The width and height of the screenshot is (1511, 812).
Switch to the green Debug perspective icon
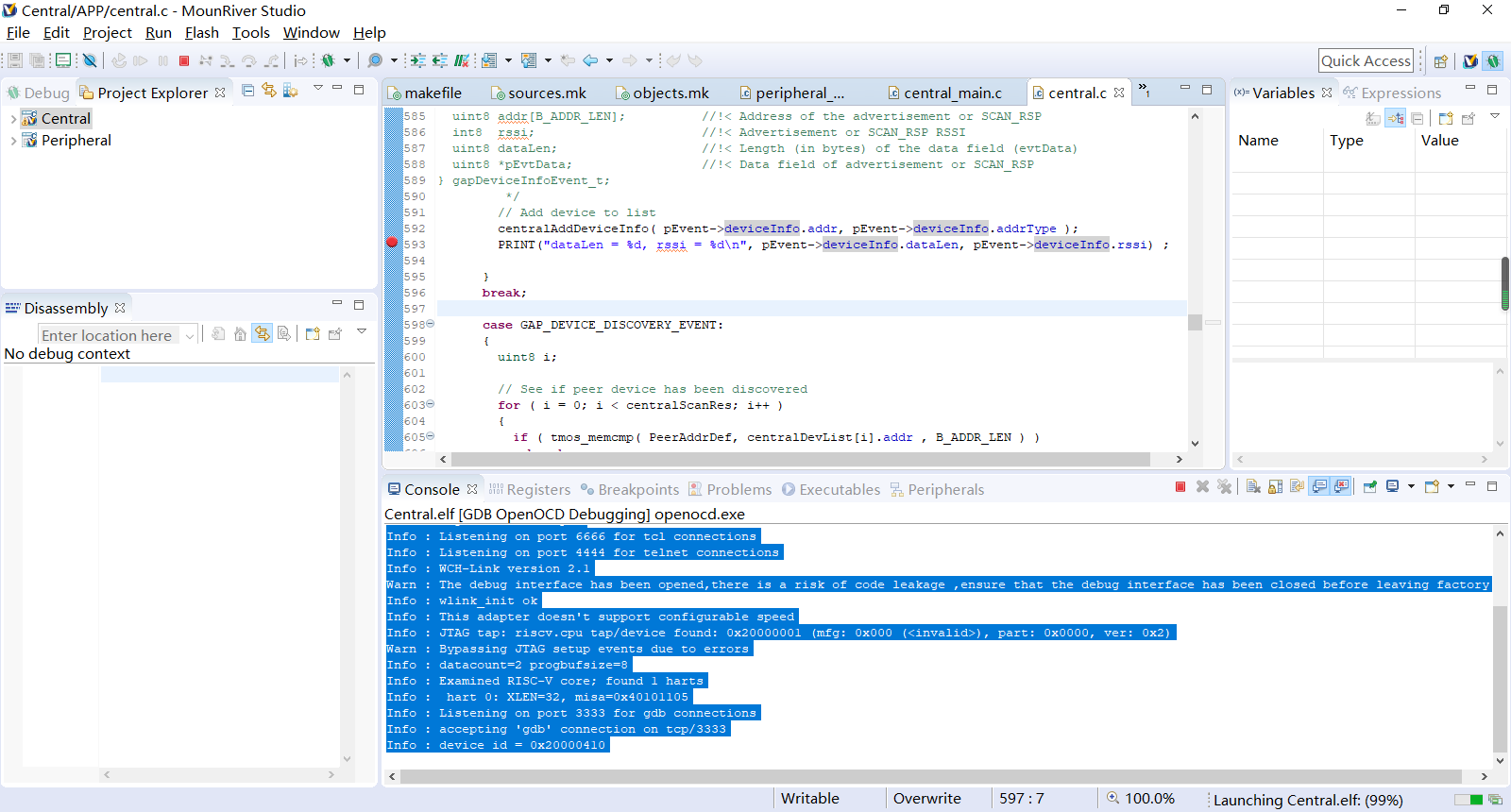[1492, 61]
